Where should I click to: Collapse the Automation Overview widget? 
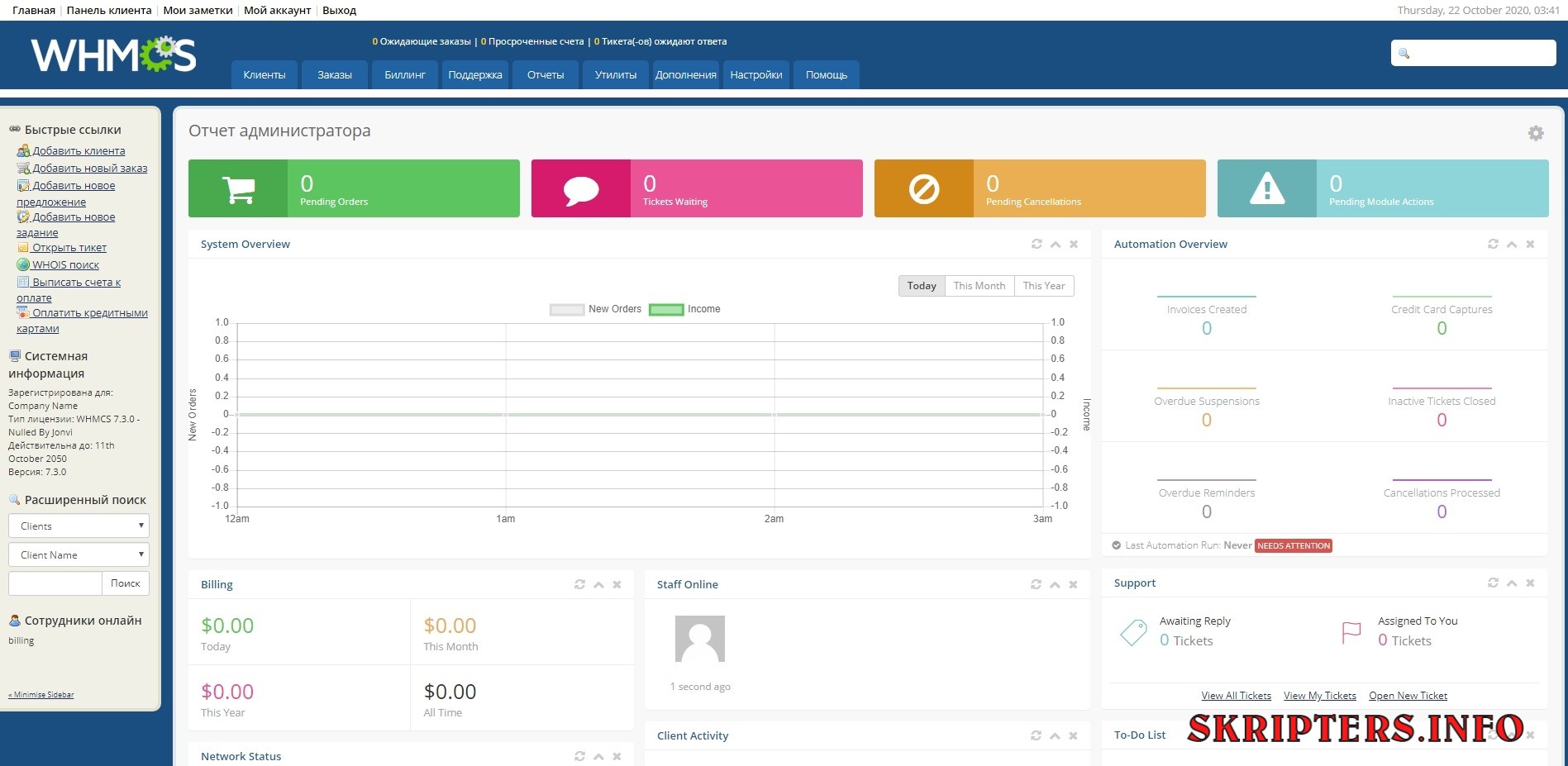(1512, 244)
